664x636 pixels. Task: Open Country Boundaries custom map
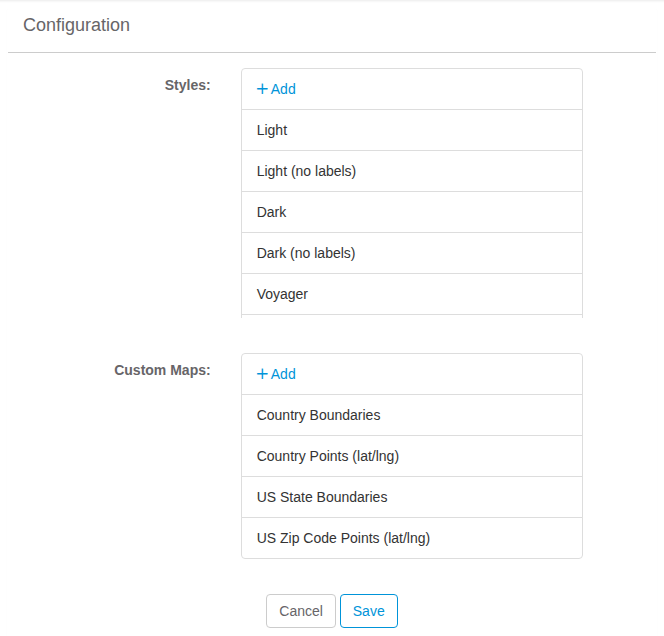tap(412, 415)
